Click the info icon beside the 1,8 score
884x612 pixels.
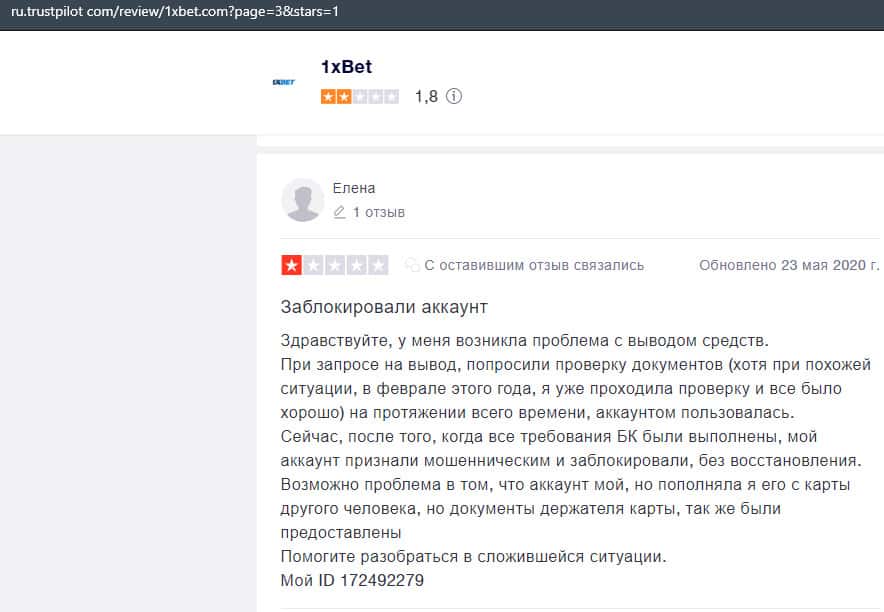(454, 97)
